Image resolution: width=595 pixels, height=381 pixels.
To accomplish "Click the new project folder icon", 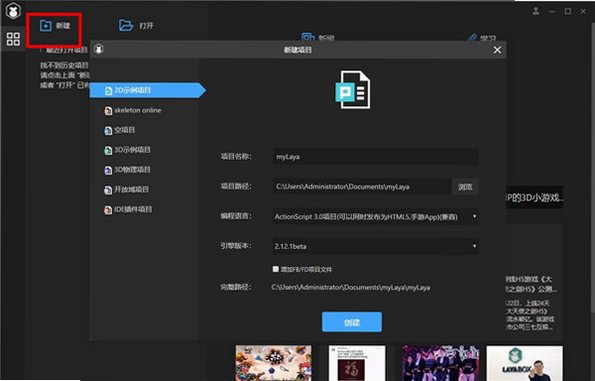I will [46, 25].
